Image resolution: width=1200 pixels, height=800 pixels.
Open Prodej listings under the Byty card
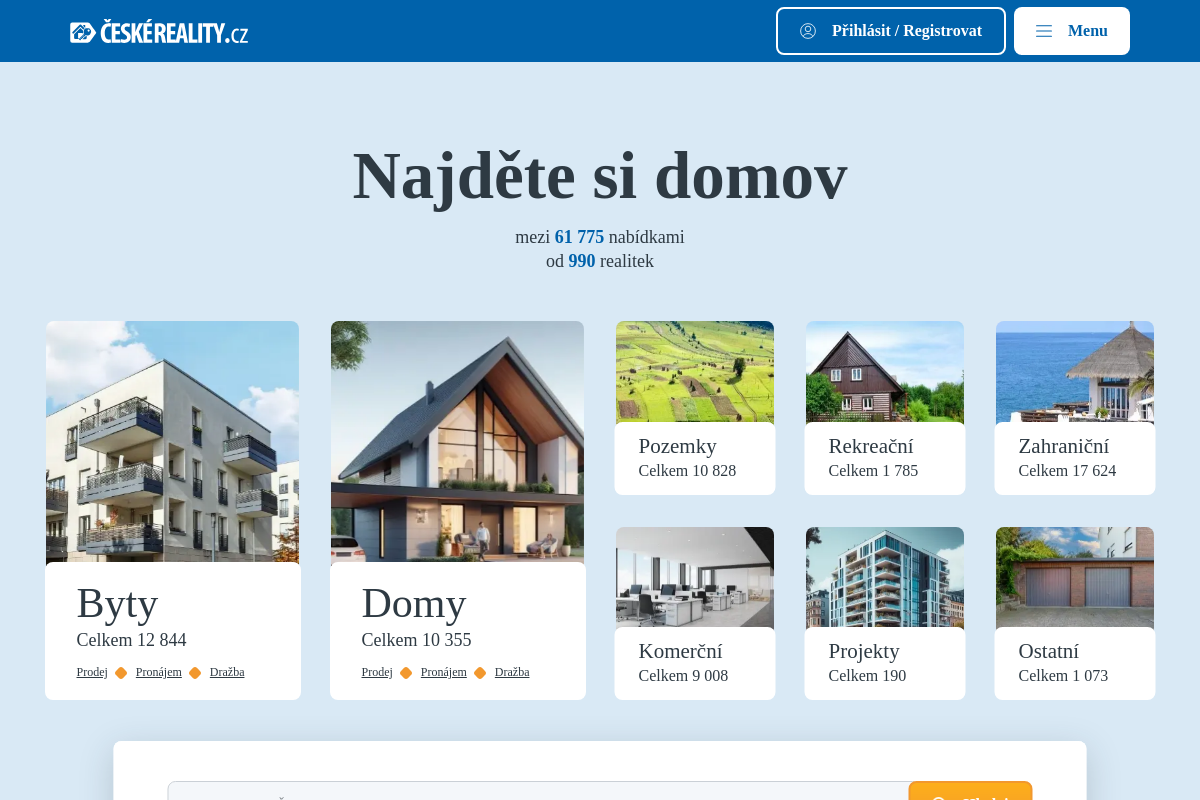point(91,672)
